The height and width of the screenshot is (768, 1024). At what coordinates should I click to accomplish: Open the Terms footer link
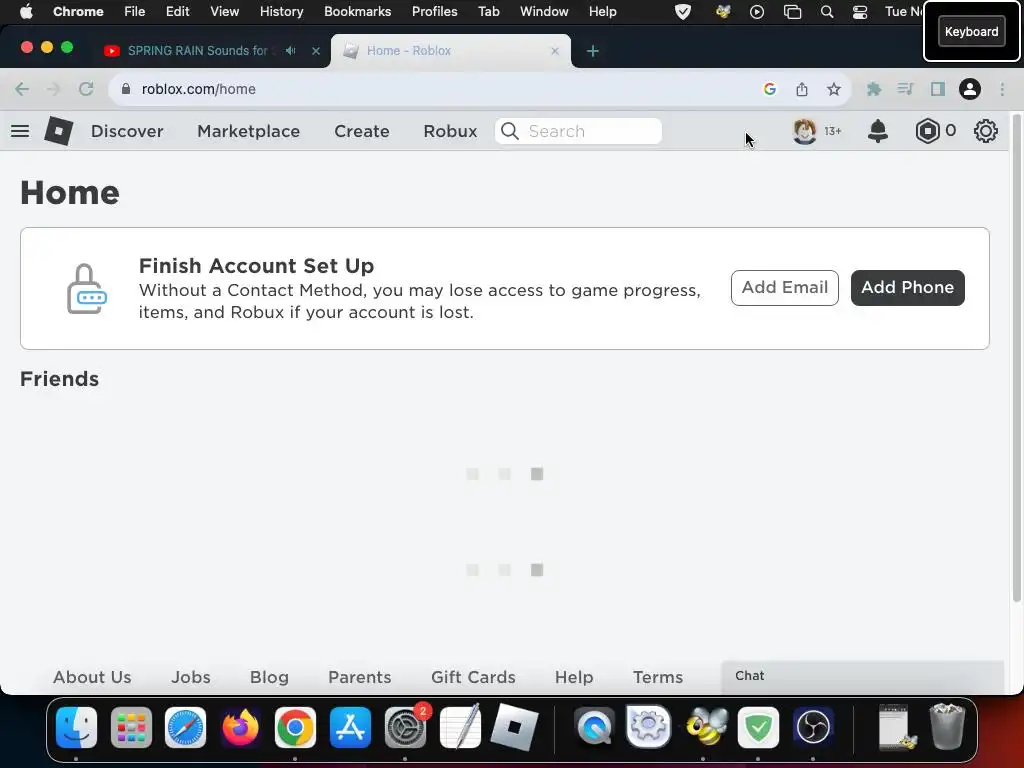pos(658,677)
